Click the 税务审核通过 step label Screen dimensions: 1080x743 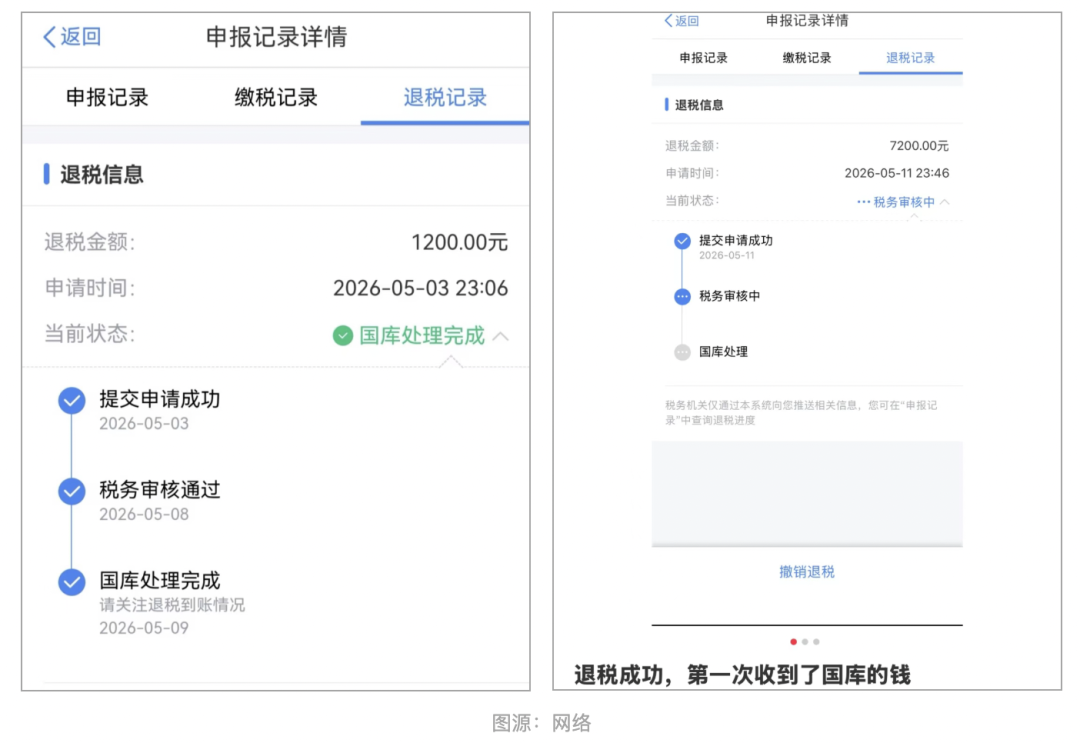coord(160,490)
